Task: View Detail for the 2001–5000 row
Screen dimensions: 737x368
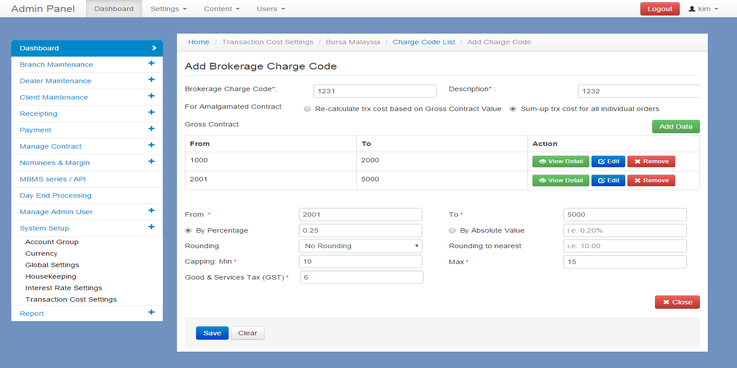Action: pos(561,180)
